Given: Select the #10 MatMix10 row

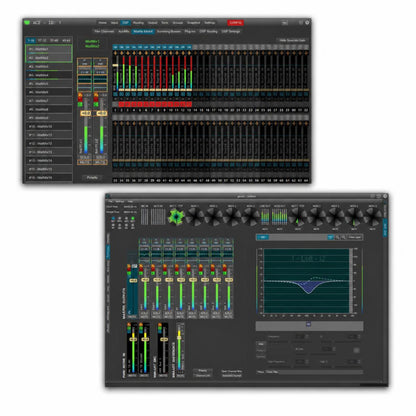Looking at the screenshot, I should click(49, 126).
